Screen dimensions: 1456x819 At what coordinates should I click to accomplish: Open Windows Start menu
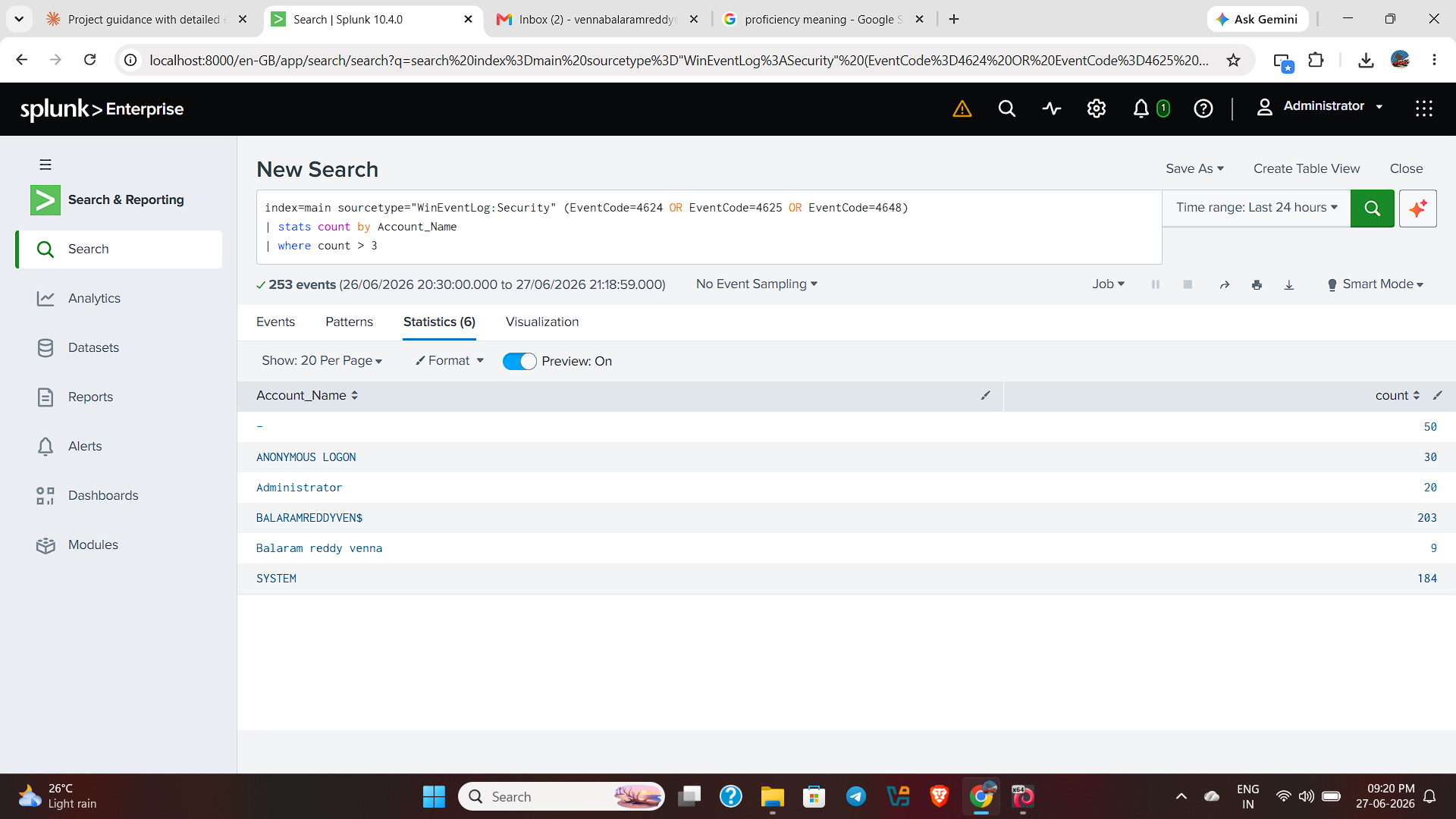click(434, 796)
